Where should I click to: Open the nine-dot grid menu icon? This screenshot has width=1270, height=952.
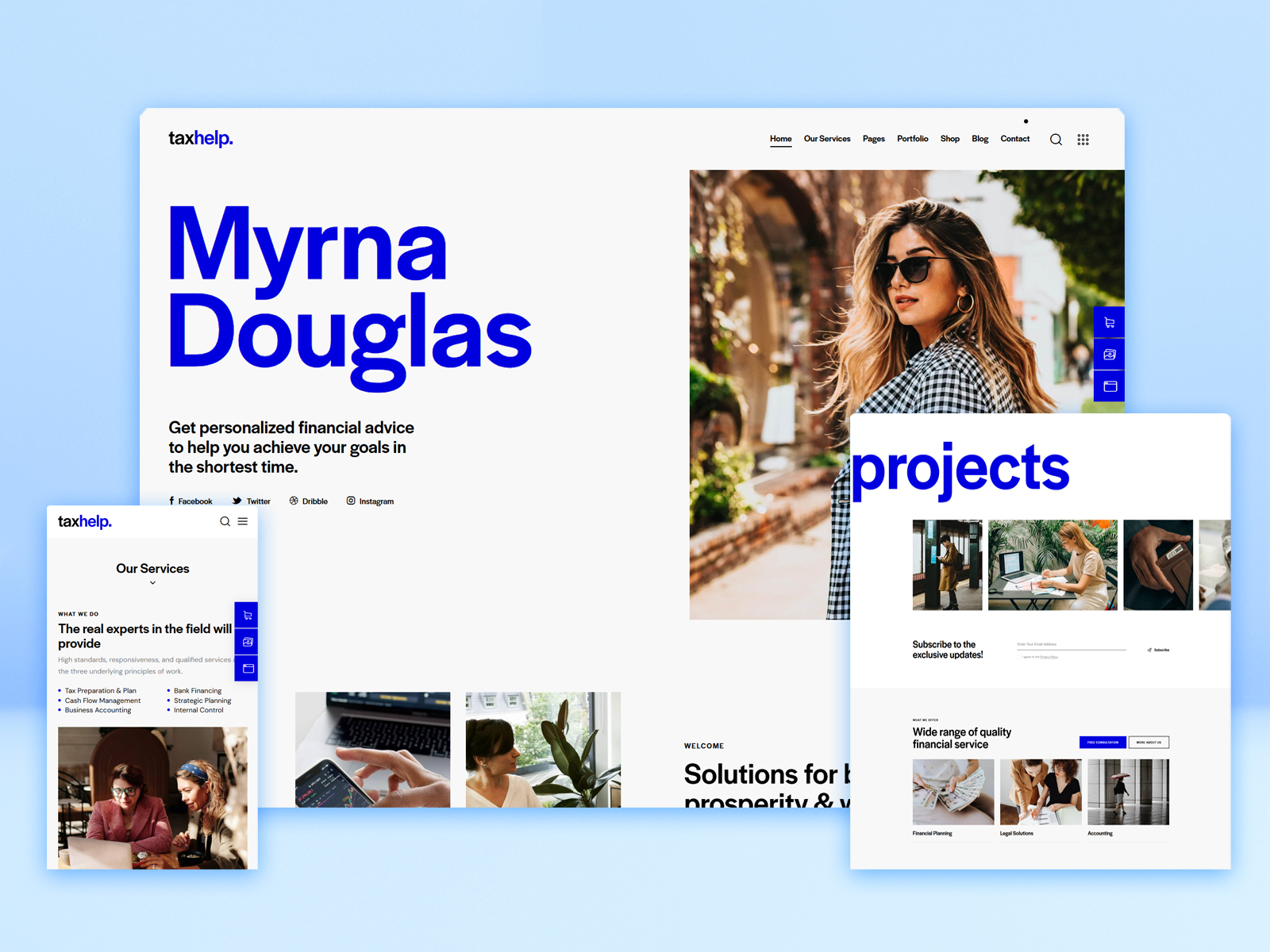pos(1083,140)
